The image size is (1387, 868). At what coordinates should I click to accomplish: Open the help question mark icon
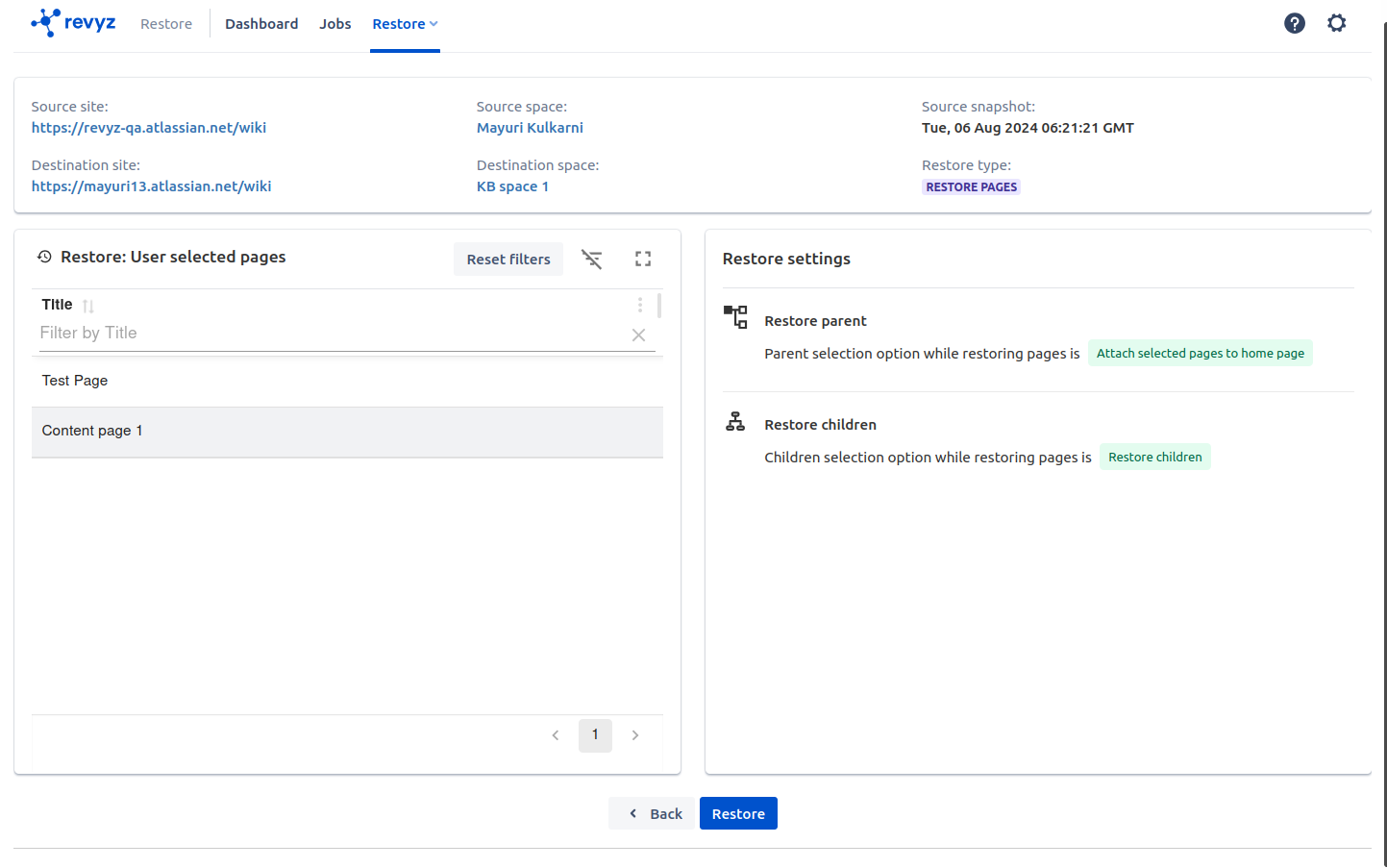coord(1294,23)
